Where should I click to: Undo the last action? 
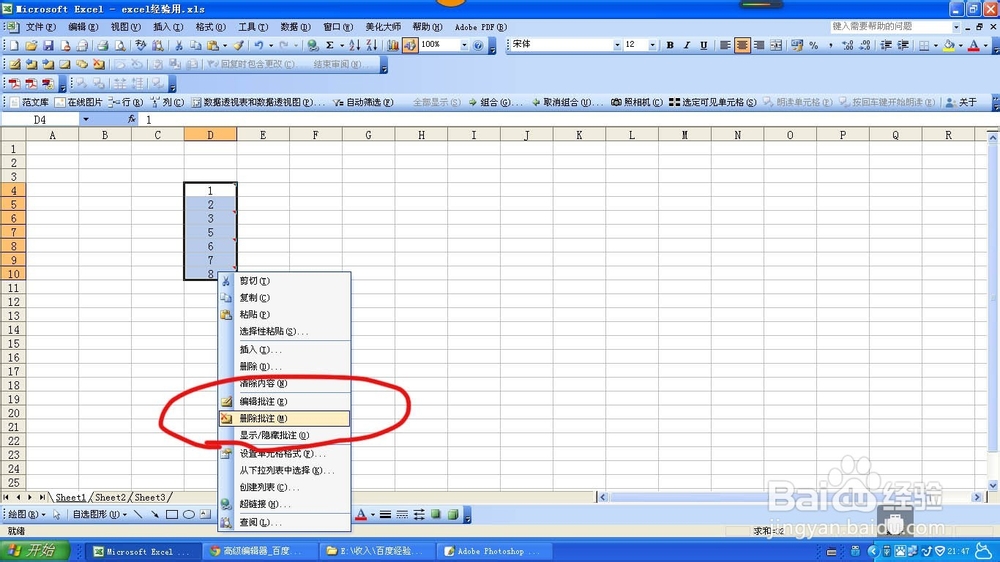259,45
